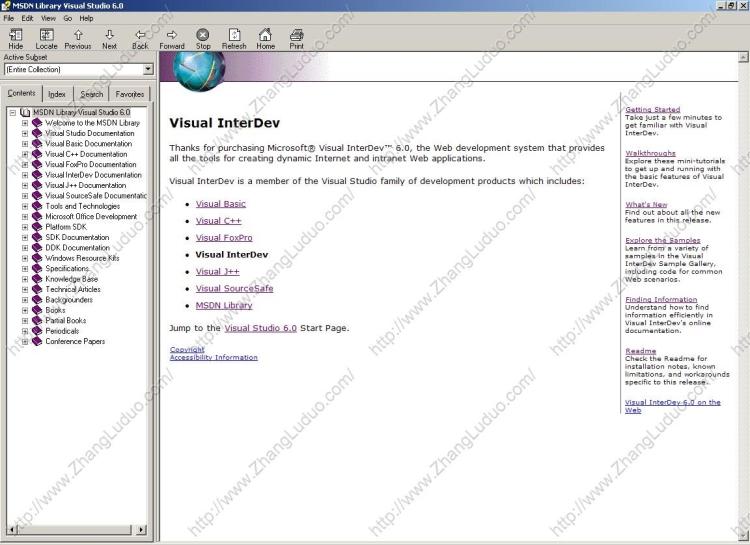Click the Refresh page icon
The height and width of the screenshot is (545, 750).
pyautogui.click(x=234, y=34)
